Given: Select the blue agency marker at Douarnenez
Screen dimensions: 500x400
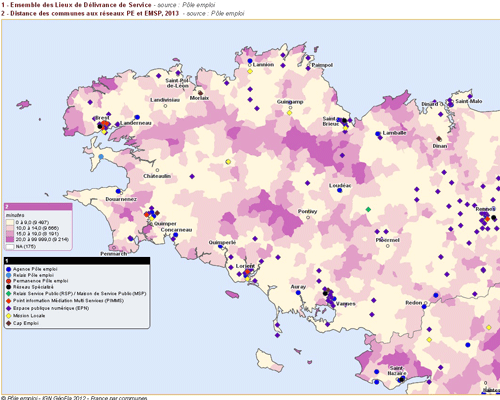Looking at the screenshot, I should [118, 191].
